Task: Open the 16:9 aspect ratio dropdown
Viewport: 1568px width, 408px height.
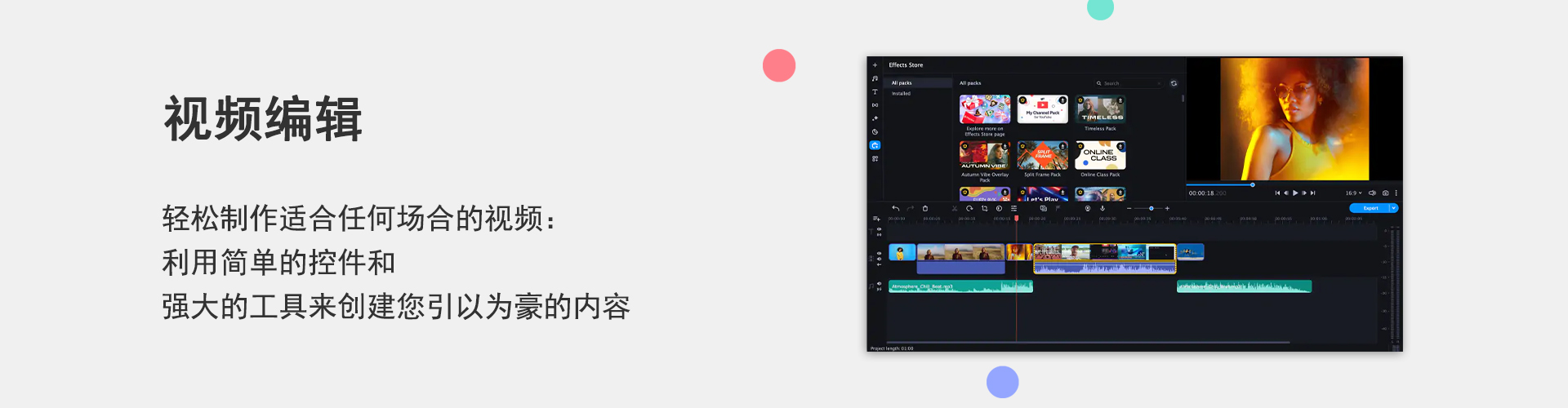Action: click(1353, 193)
